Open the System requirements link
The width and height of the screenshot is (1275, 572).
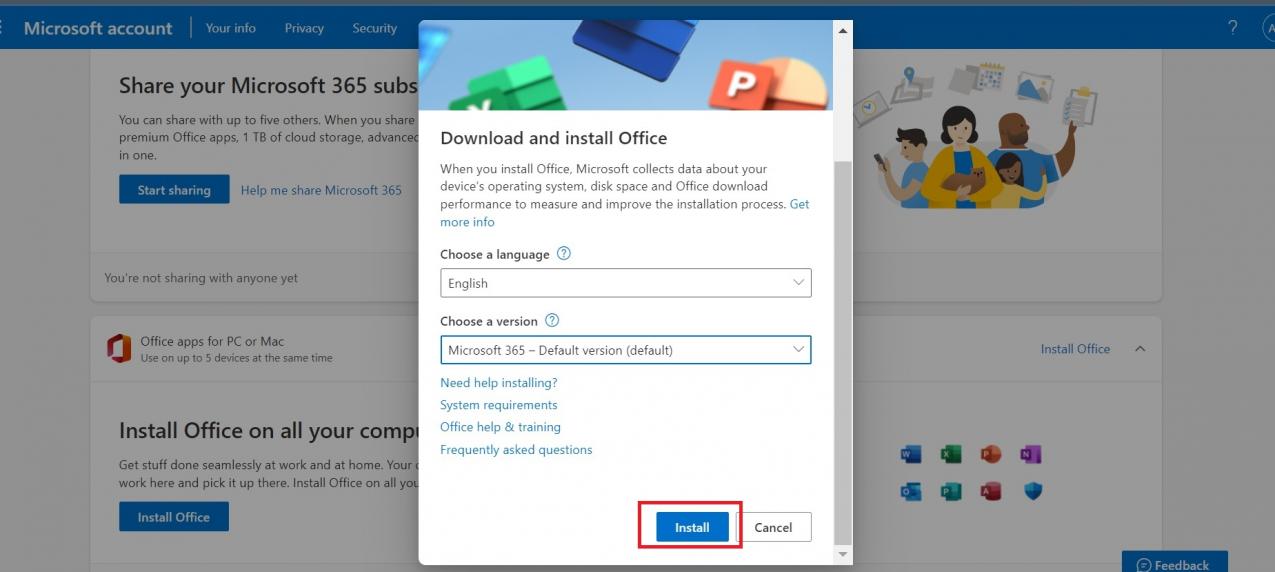pyautogui.click(x=499, y=405)
